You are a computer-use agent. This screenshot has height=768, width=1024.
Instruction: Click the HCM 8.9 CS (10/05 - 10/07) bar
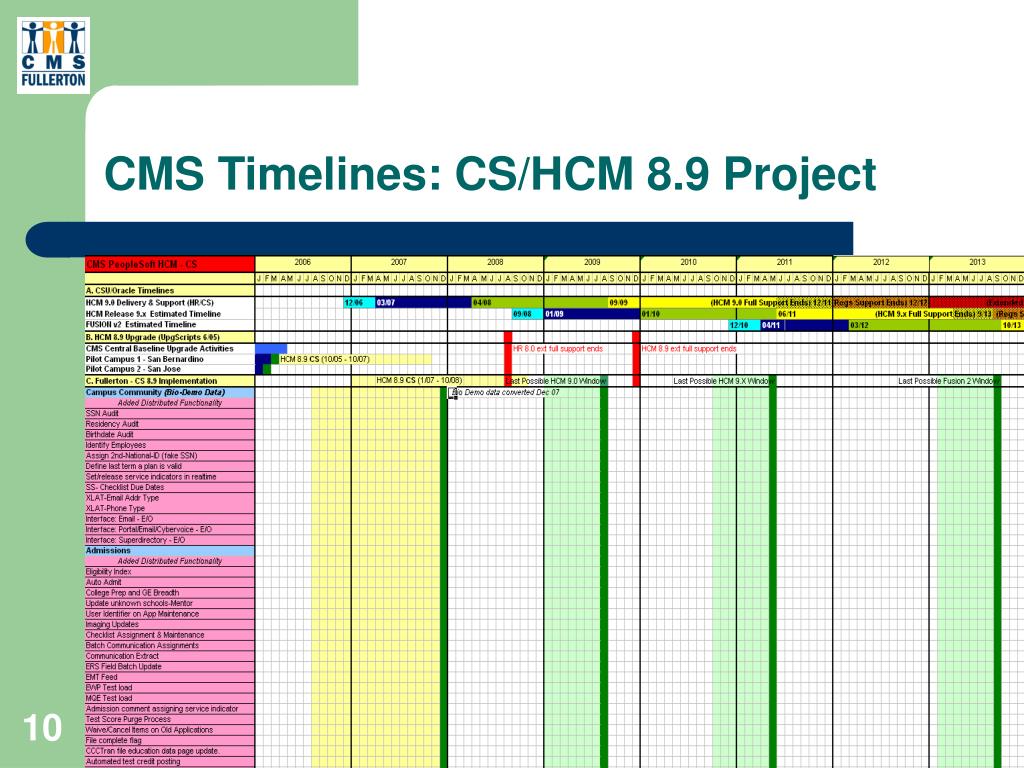point(355,359)
